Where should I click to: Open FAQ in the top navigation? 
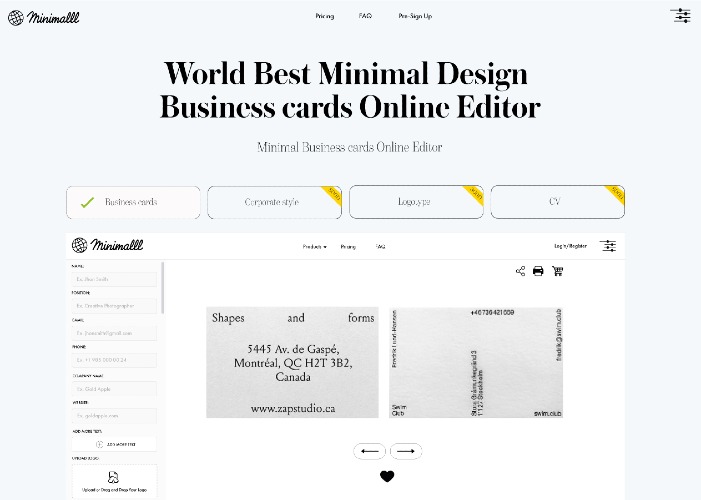coord(365,16)
